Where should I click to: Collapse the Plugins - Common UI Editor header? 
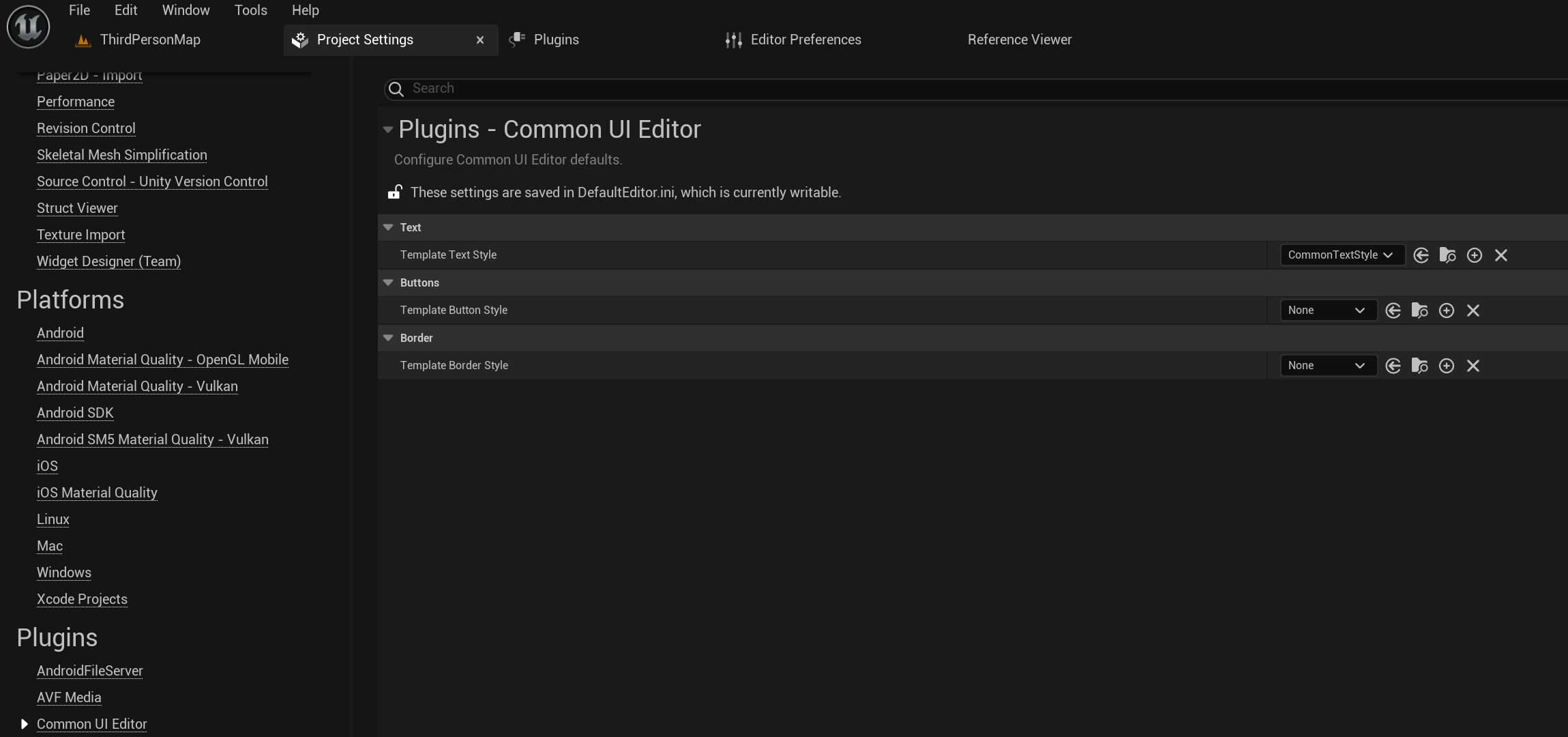[388, 130]
